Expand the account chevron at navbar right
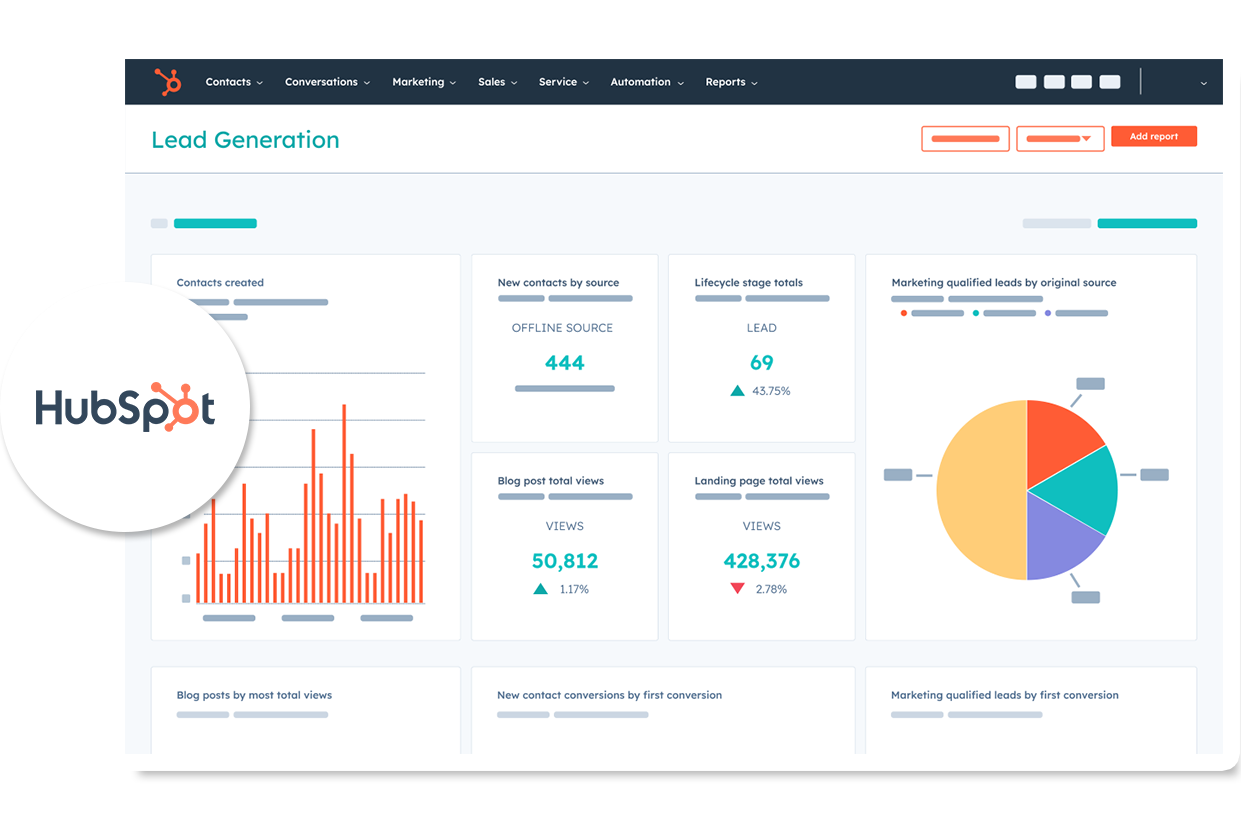The width and height of the screenshot is (1241, 813). point(1203,83)
